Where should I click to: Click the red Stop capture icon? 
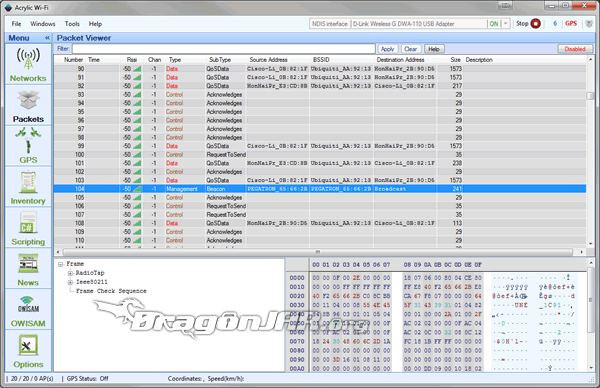(536, 24)
